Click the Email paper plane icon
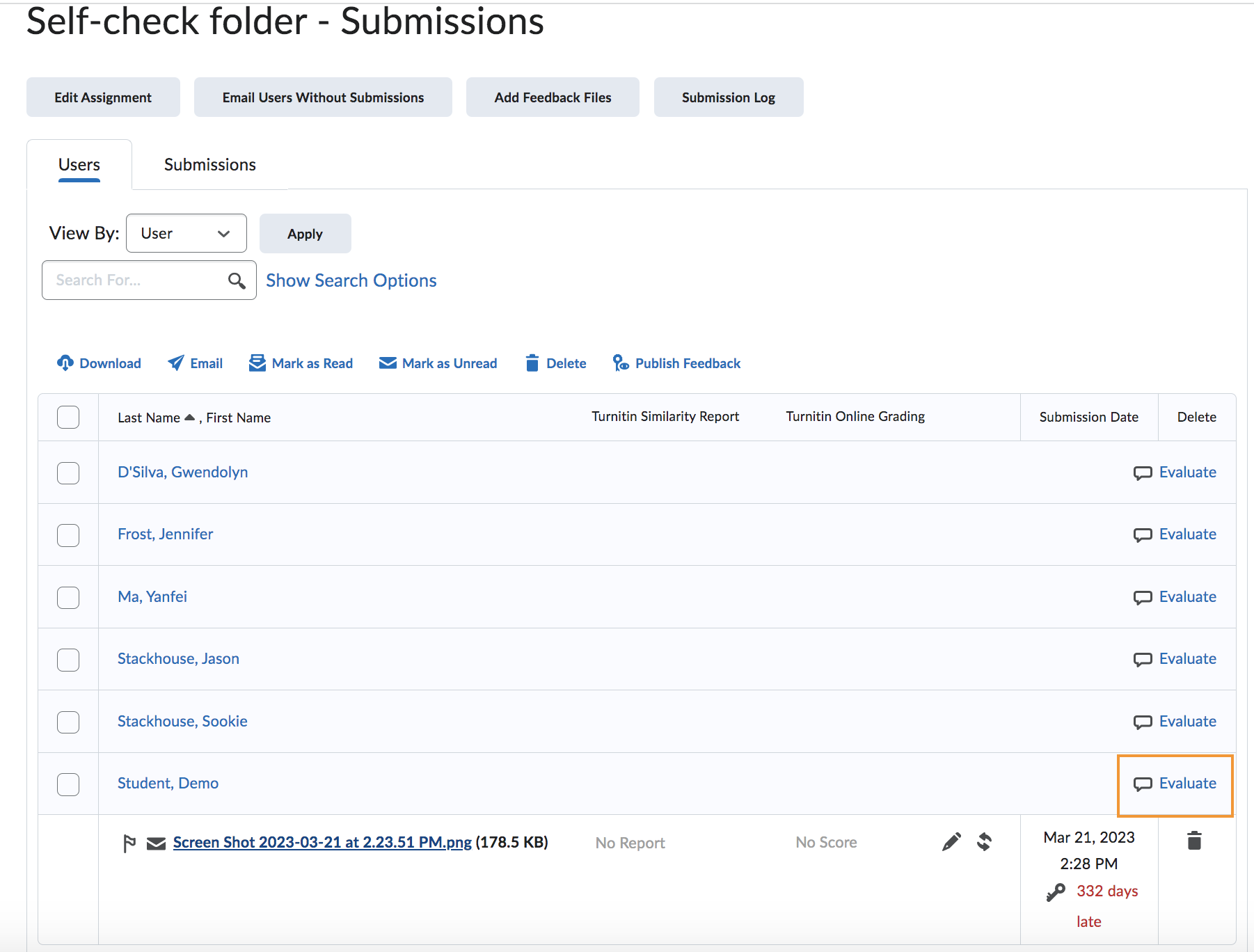Screen dimensions: 1254x952 [176, 363]
